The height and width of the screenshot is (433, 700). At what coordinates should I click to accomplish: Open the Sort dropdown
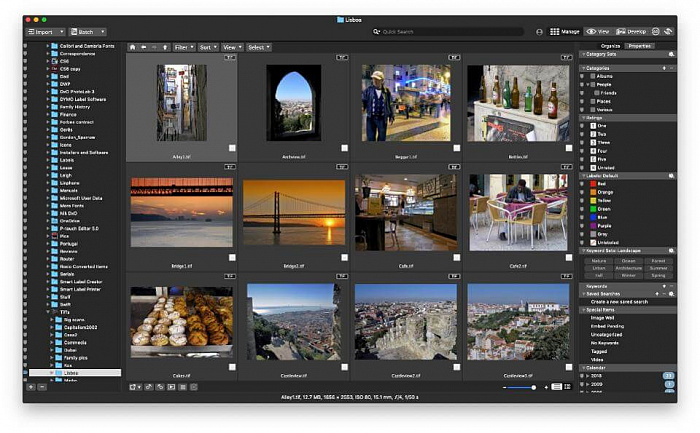(208, 47)
